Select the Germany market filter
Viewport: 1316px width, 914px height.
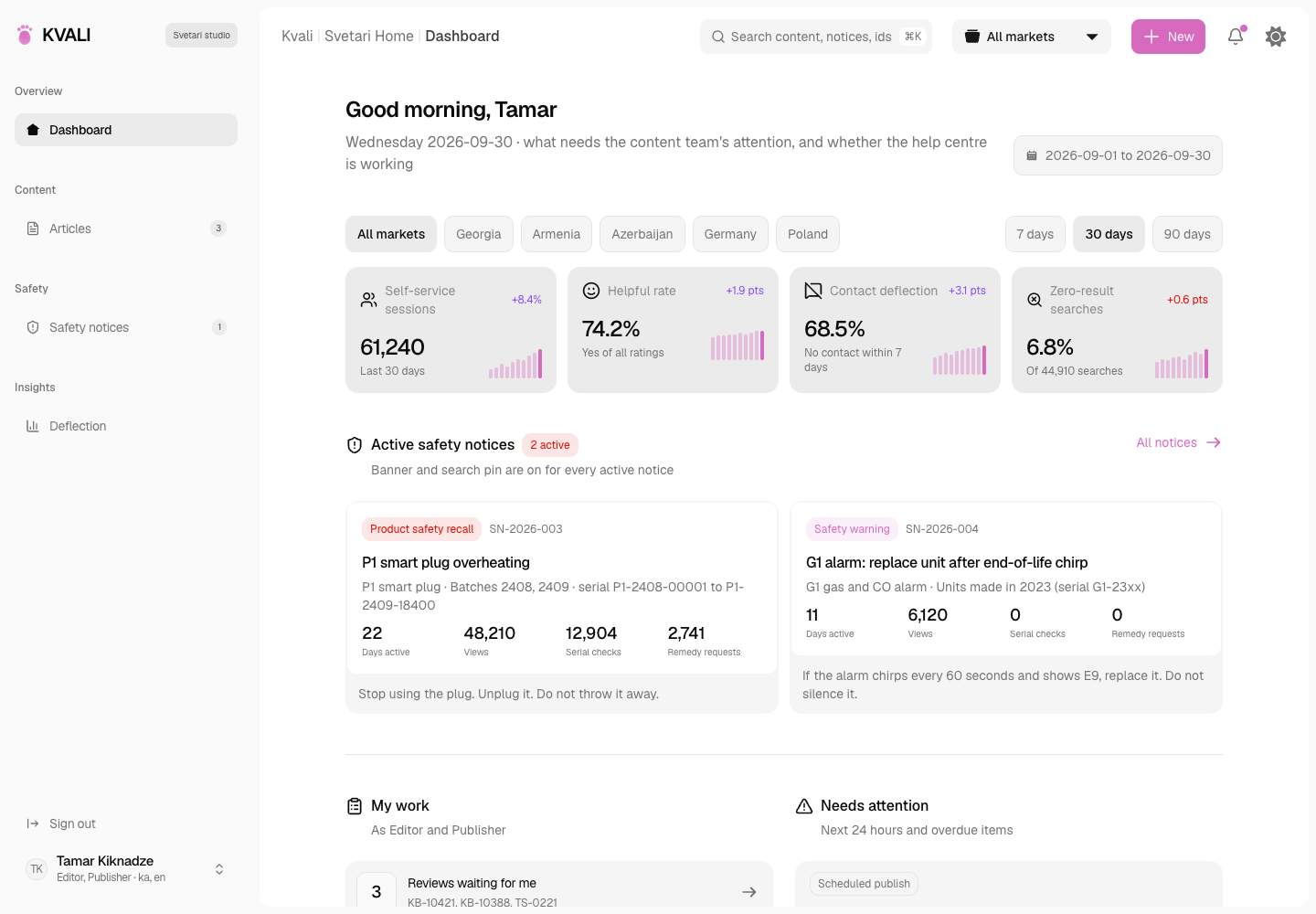pyautogui.click(x=730, y=234)
